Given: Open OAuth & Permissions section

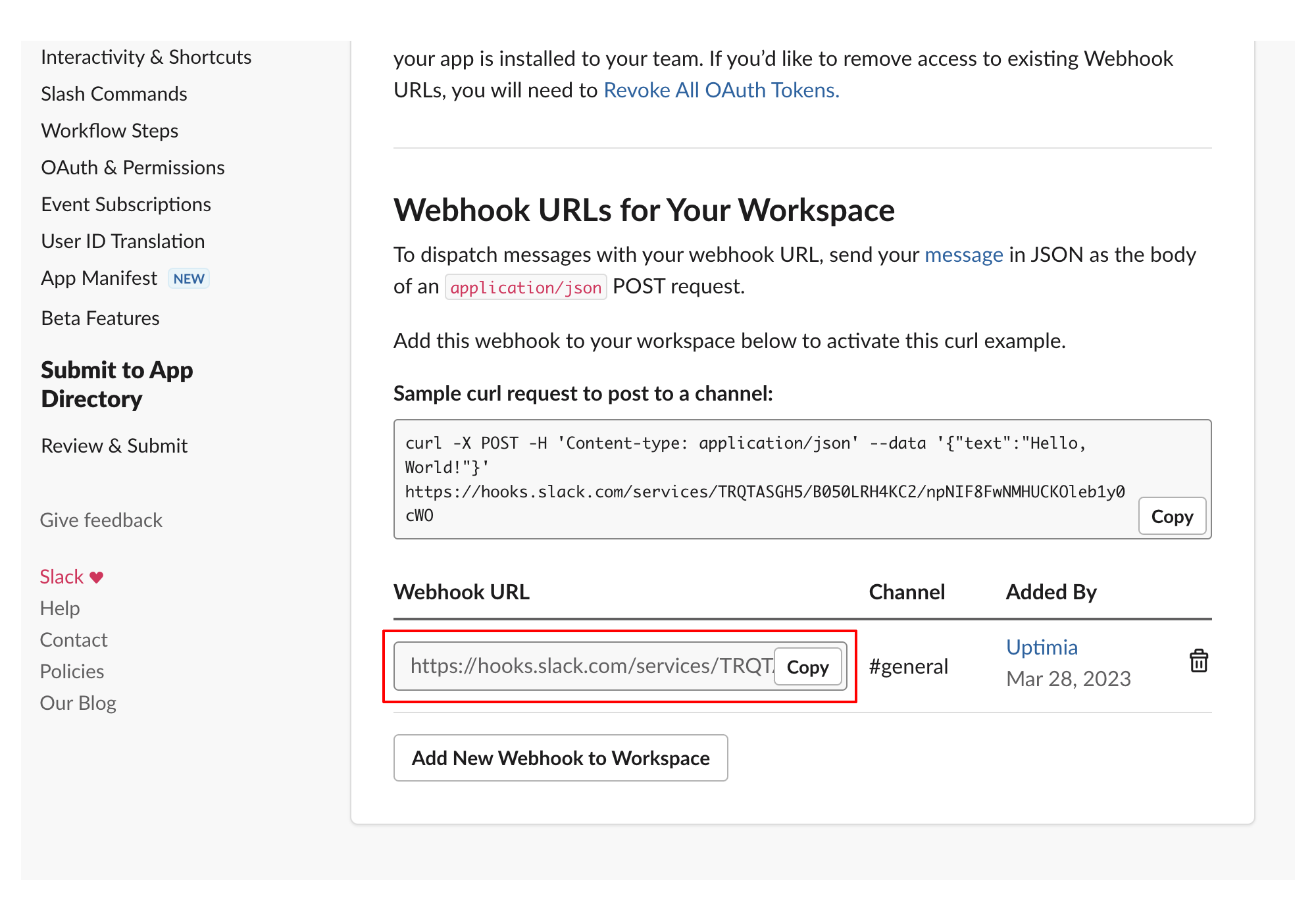Looking at the screenshot, I should point(133,168).
